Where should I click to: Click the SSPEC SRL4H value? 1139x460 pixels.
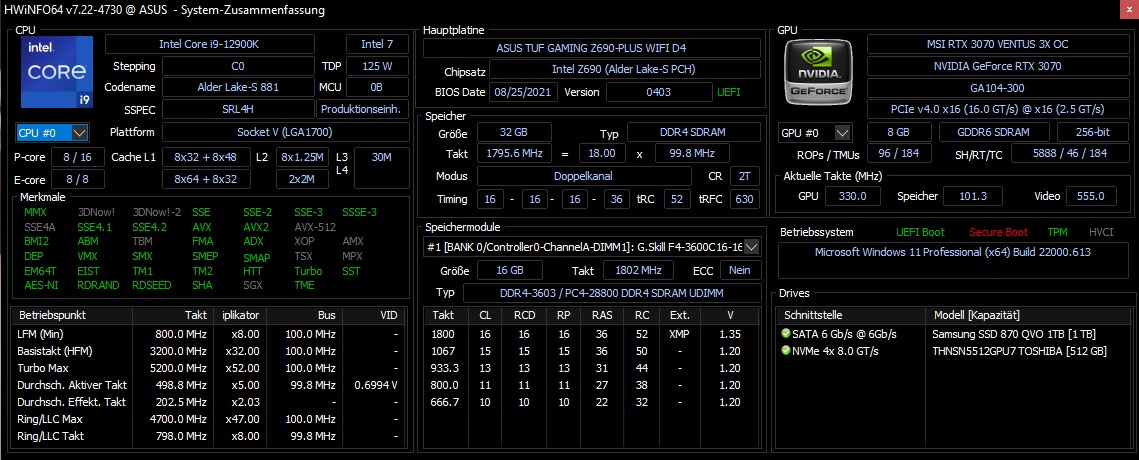[x=238, y=110]
